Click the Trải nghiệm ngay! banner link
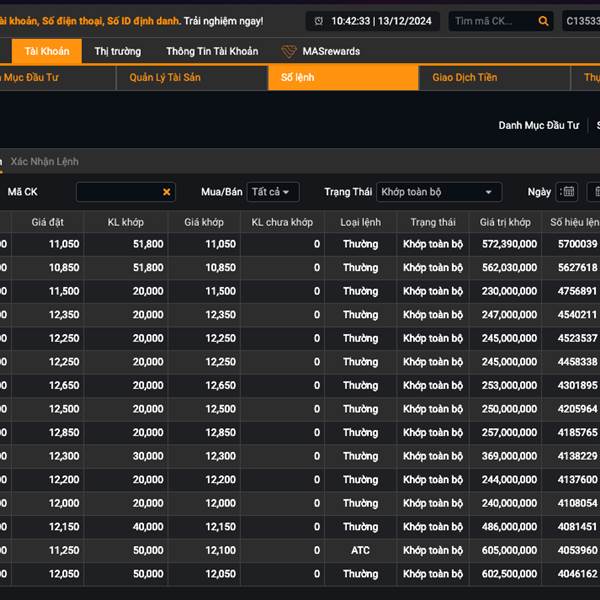600x600 pixels. [223, 21]
